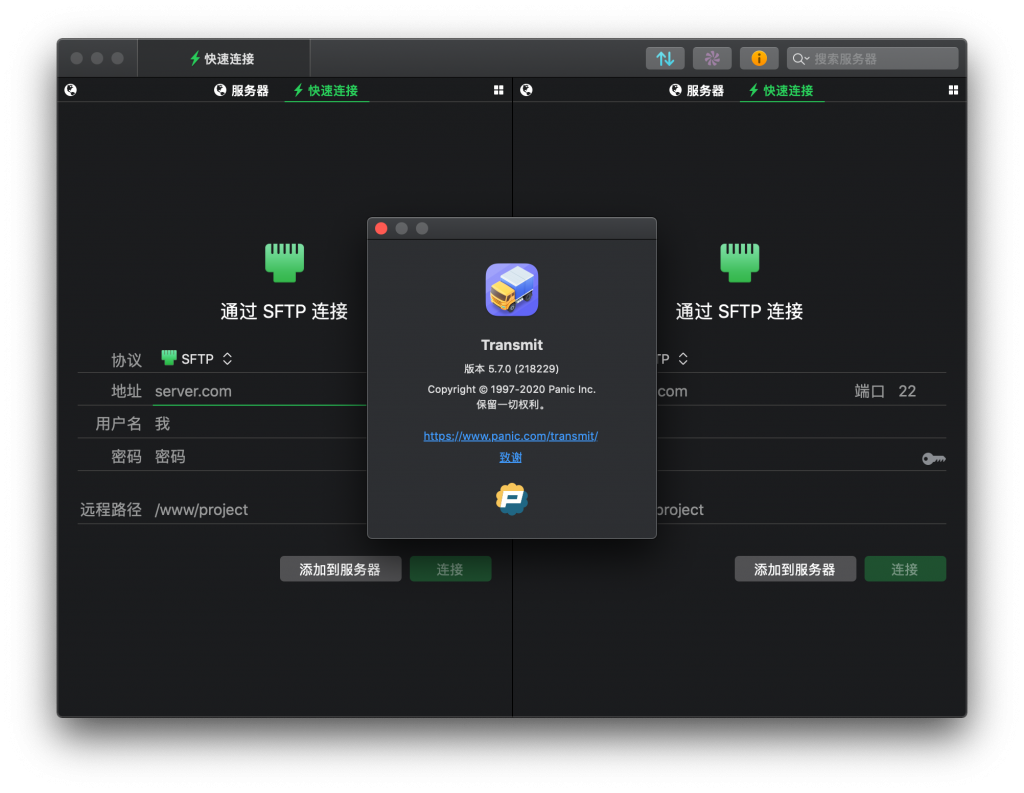Click the right pane green SFTP connector icon
This screenshot has width=1024, height=793.
click(x=739, y=263)
